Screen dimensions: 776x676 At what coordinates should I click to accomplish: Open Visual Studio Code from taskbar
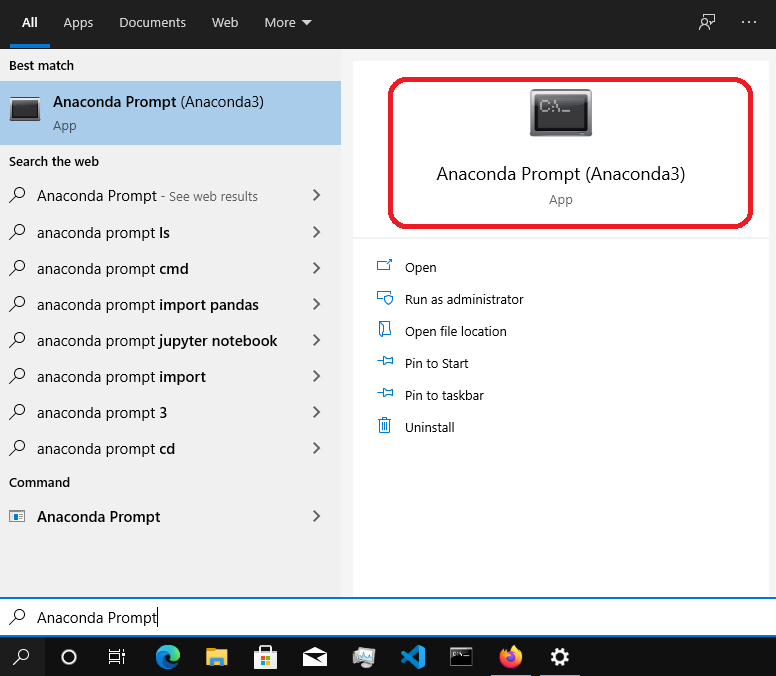pos(413,657)
